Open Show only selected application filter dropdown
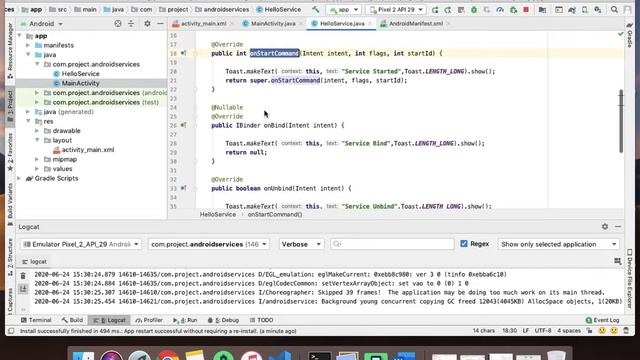 [559, 244]
